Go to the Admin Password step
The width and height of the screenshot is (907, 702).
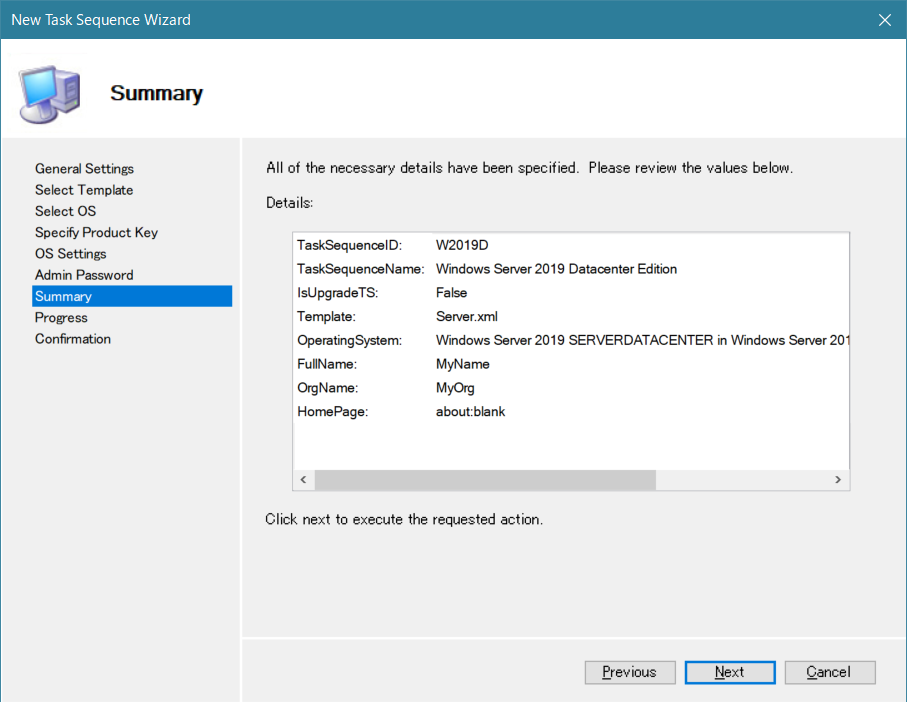[84, 275]
